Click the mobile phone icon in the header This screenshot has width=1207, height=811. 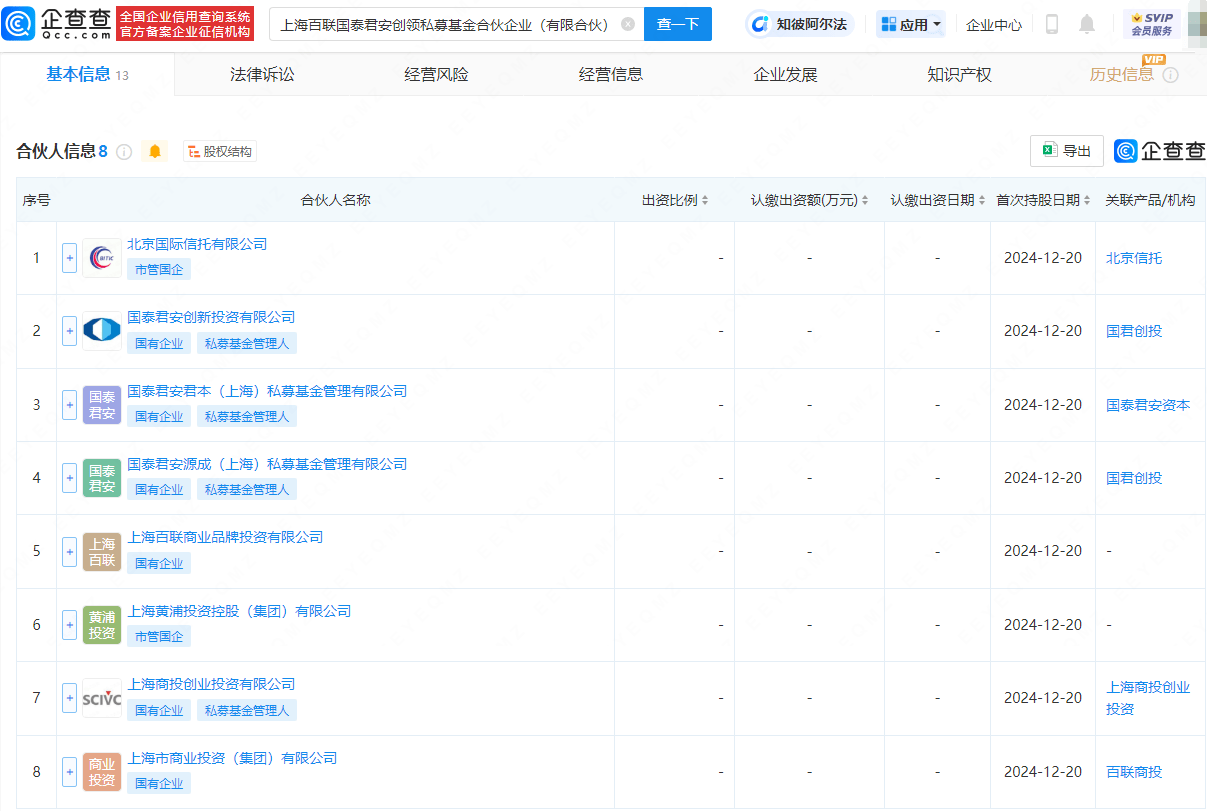(1051, 24)
